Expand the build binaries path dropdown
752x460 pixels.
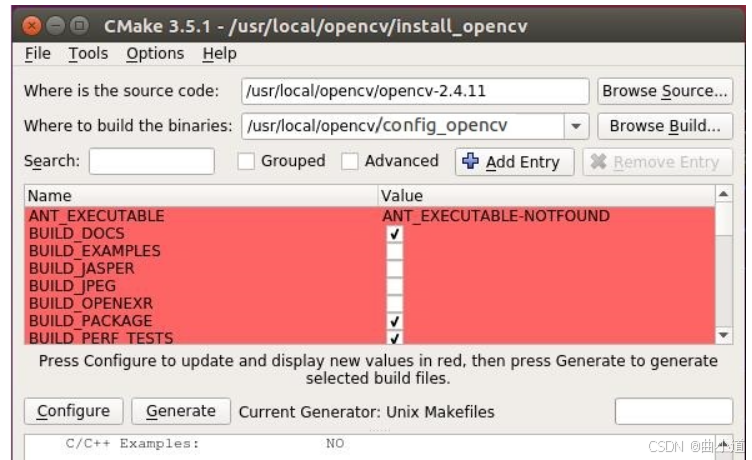pos(576,126)
